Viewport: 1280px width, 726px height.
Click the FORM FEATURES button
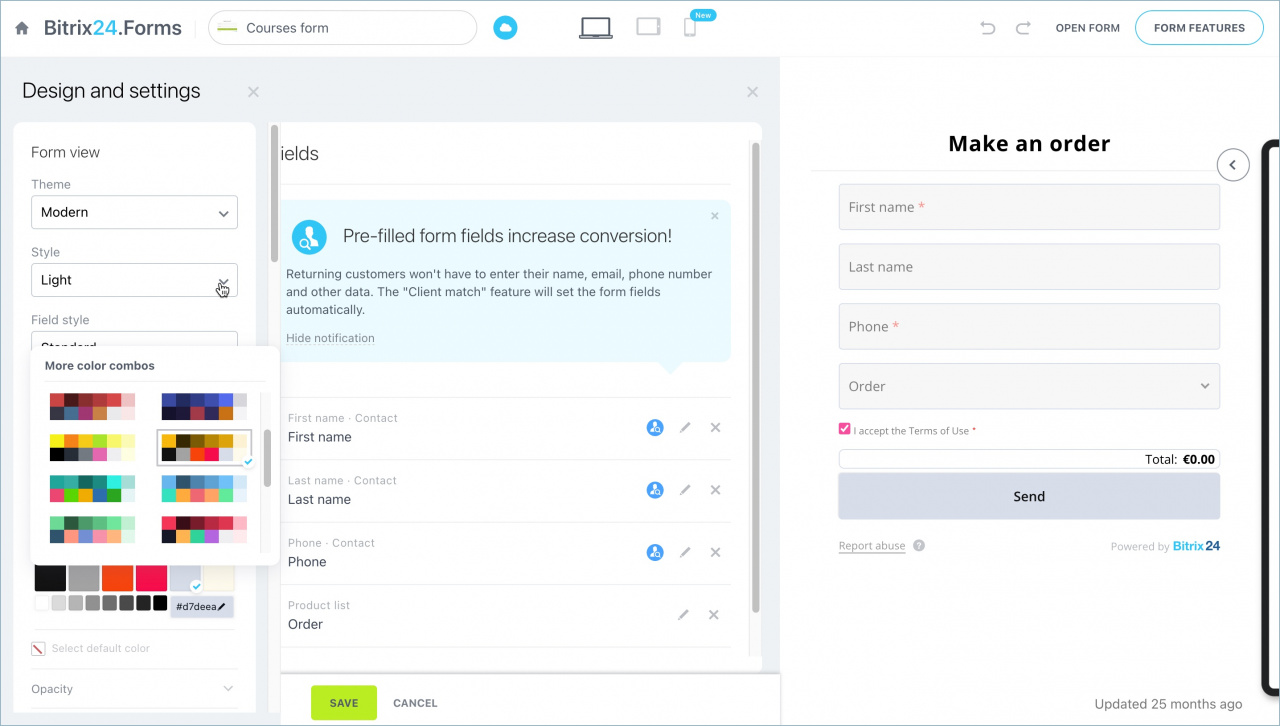pos(1199,28)
